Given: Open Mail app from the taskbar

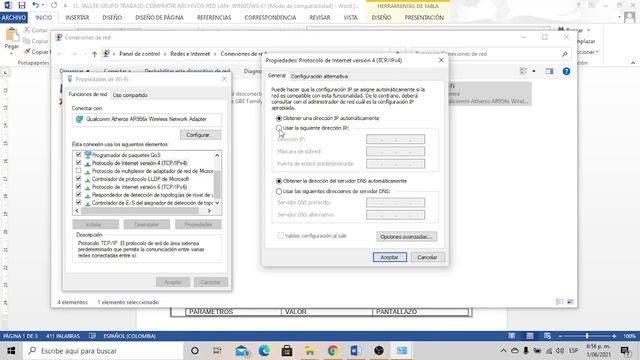Looking at the screenshot, I should pos(242,351).
